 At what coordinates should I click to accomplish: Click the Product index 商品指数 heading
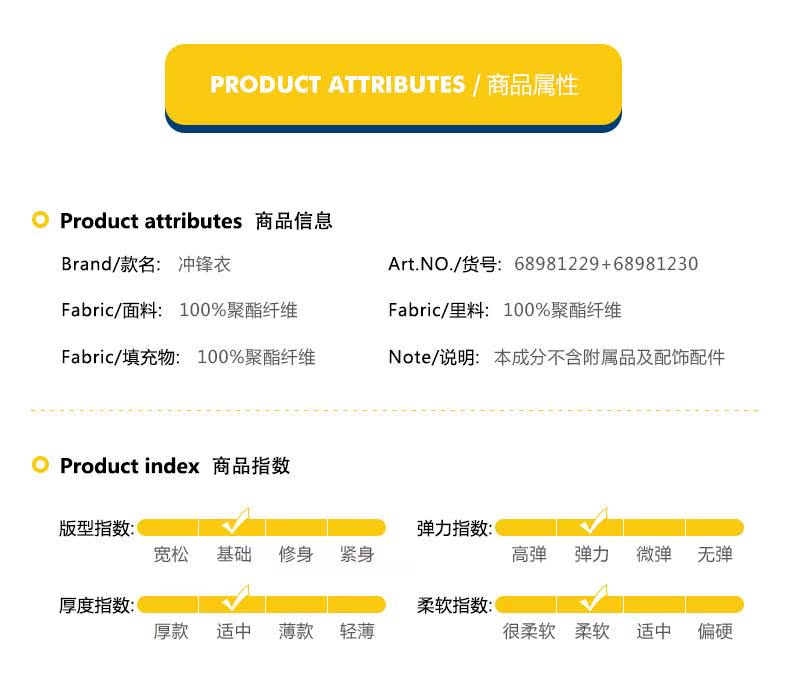coord(175,465)
